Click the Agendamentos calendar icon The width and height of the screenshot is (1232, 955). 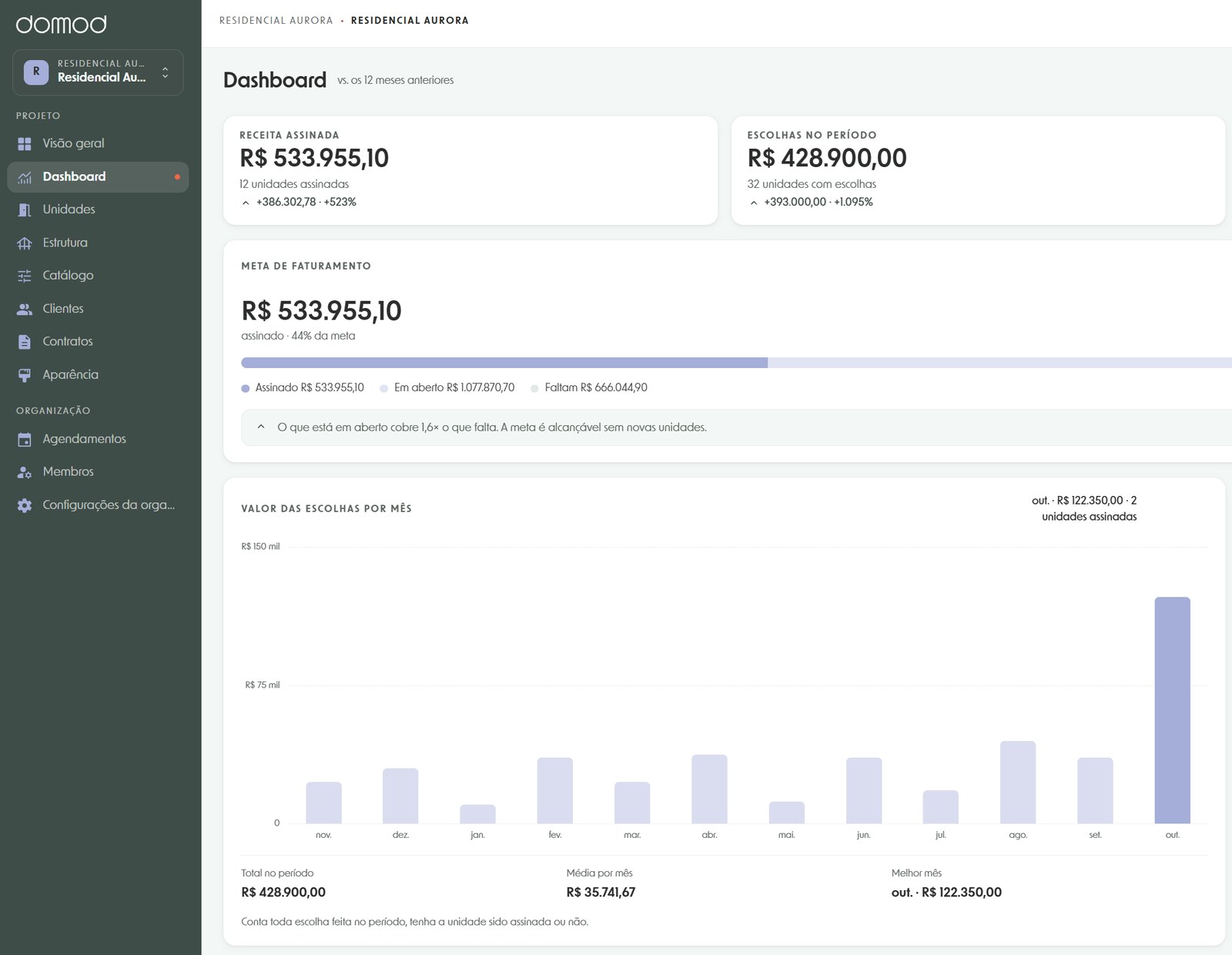(25, 440)
